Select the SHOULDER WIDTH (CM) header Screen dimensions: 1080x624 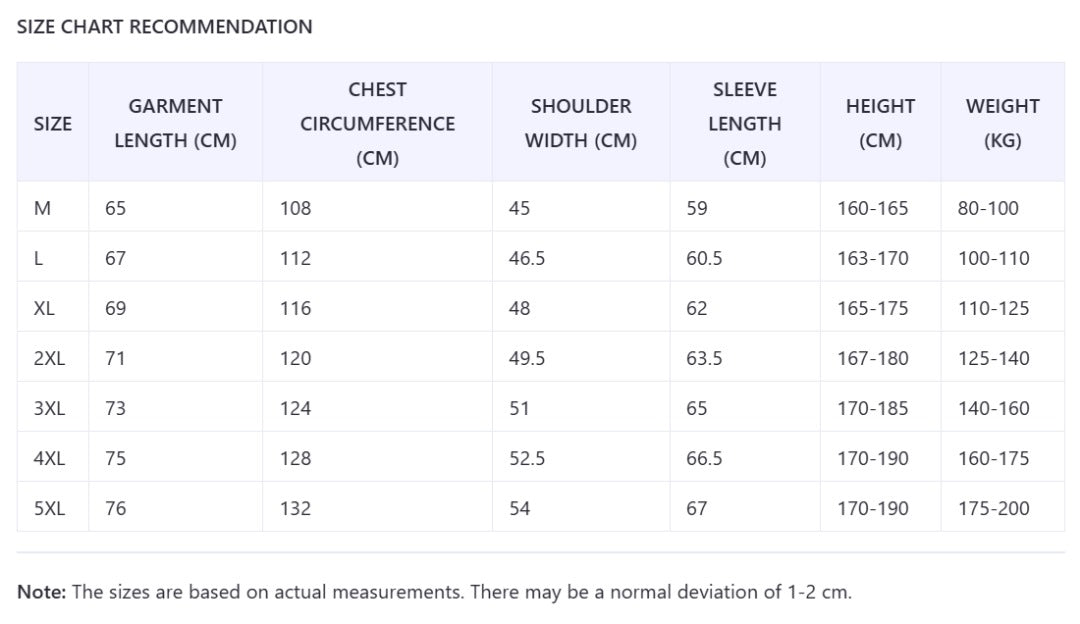coord(581,123)
